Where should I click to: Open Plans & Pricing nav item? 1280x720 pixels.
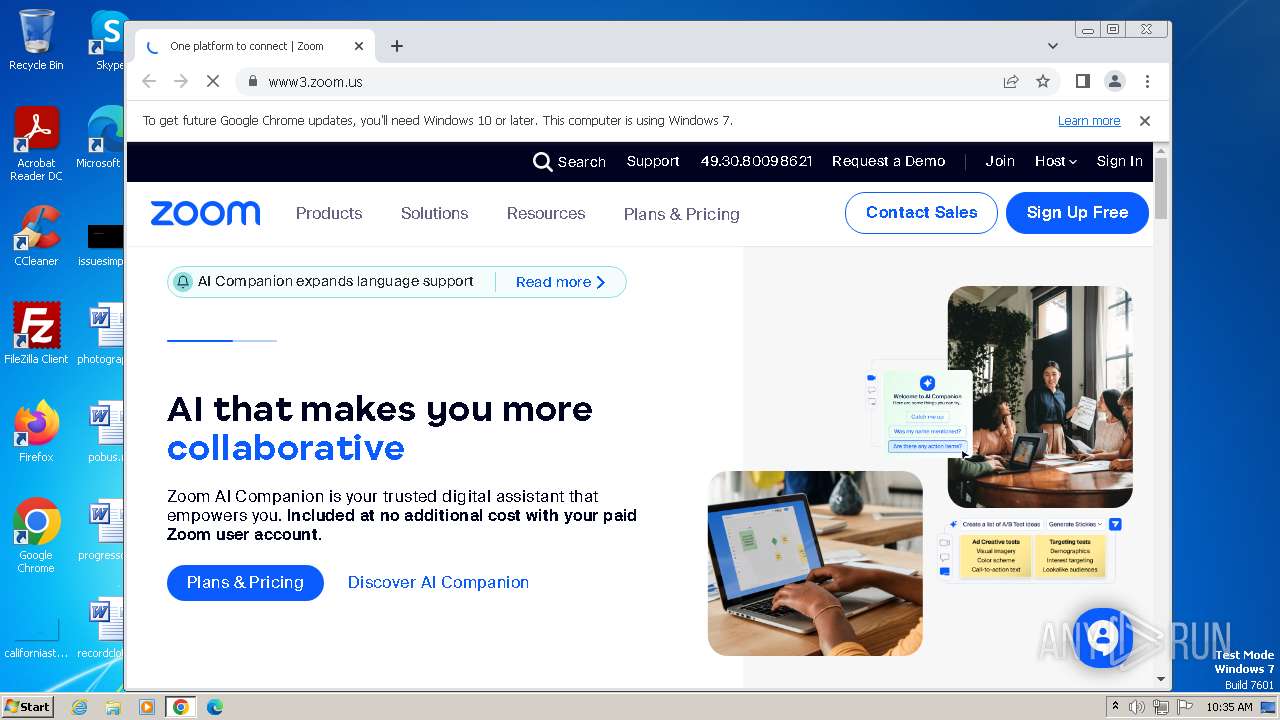click(682, 214)
